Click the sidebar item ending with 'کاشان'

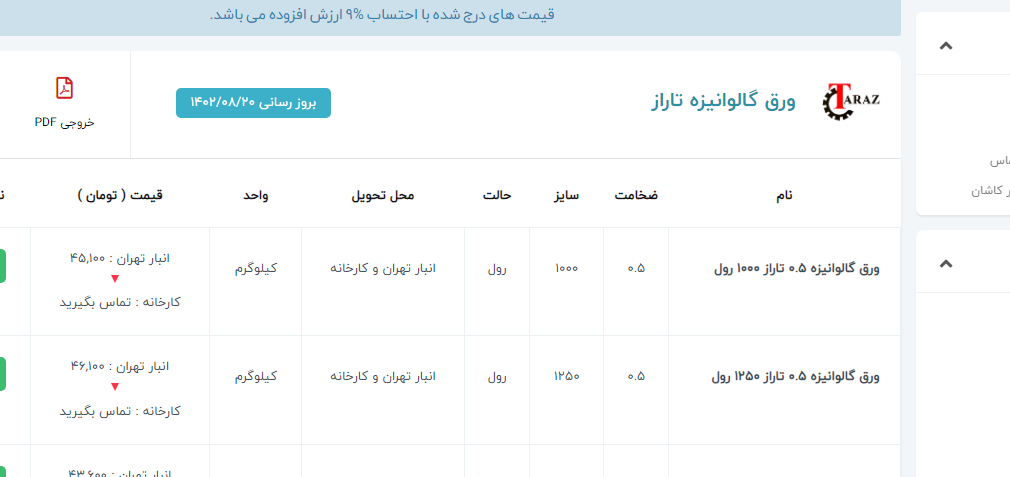[990, 190]
